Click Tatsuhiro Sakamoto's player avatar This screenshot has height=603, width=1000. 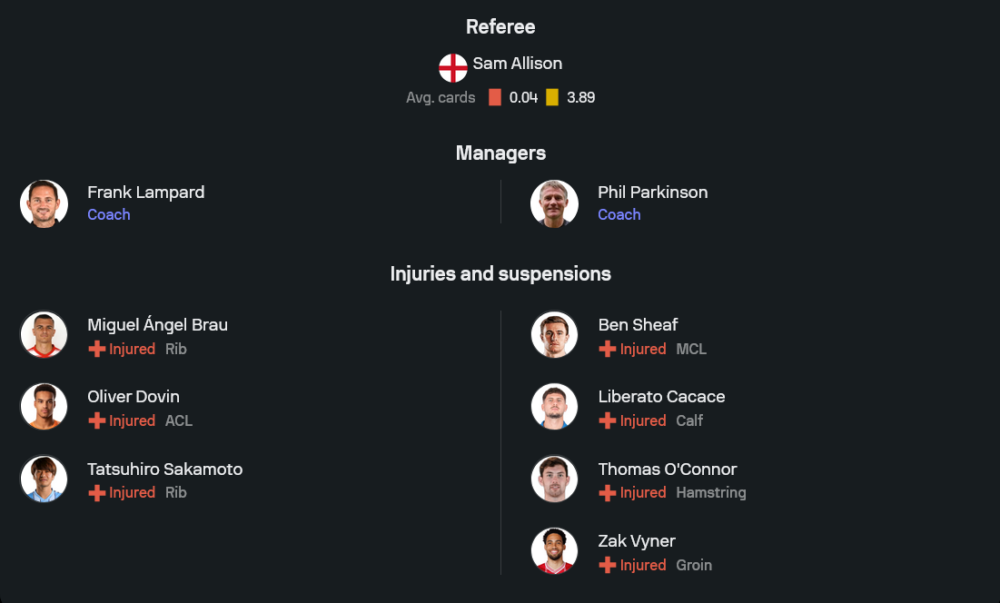[44, 479]
